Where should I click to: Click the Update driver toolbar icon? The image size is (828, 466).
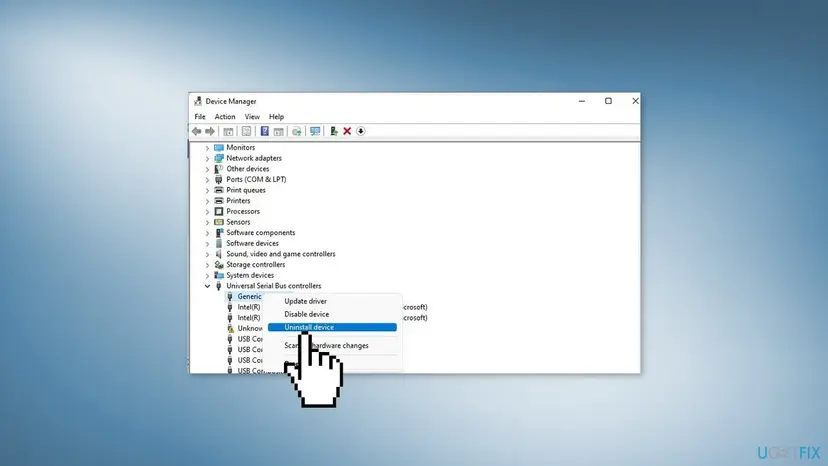[297, 131]
